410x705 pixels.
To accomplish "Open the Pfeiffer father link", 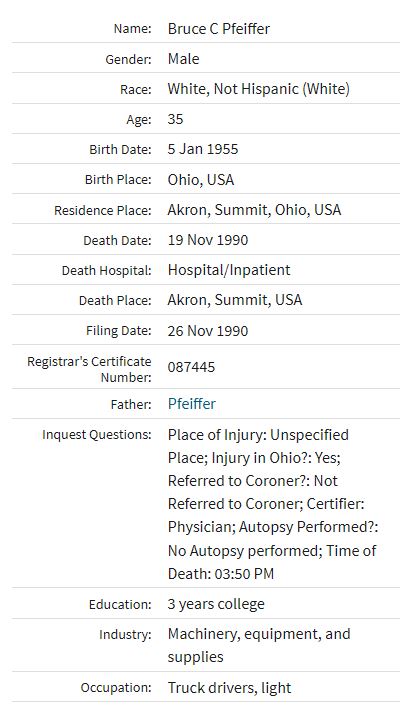I will (x=192, y=404).
